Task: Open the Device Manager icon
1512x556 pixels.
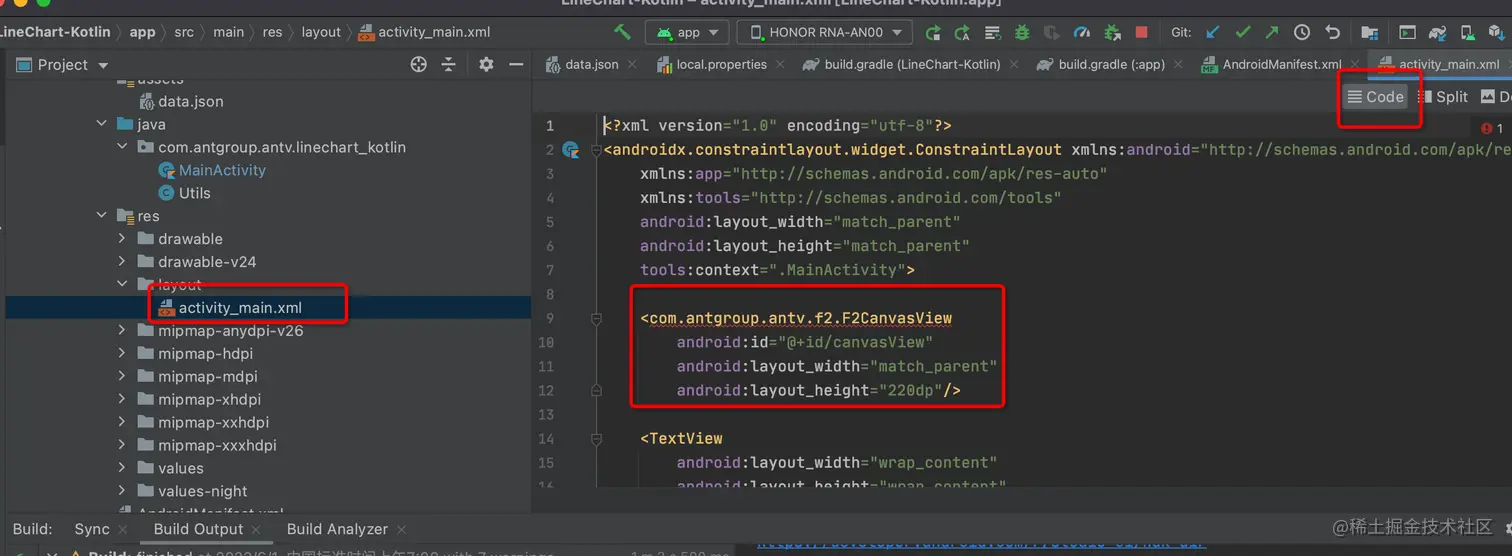Action: point(1467,32)
